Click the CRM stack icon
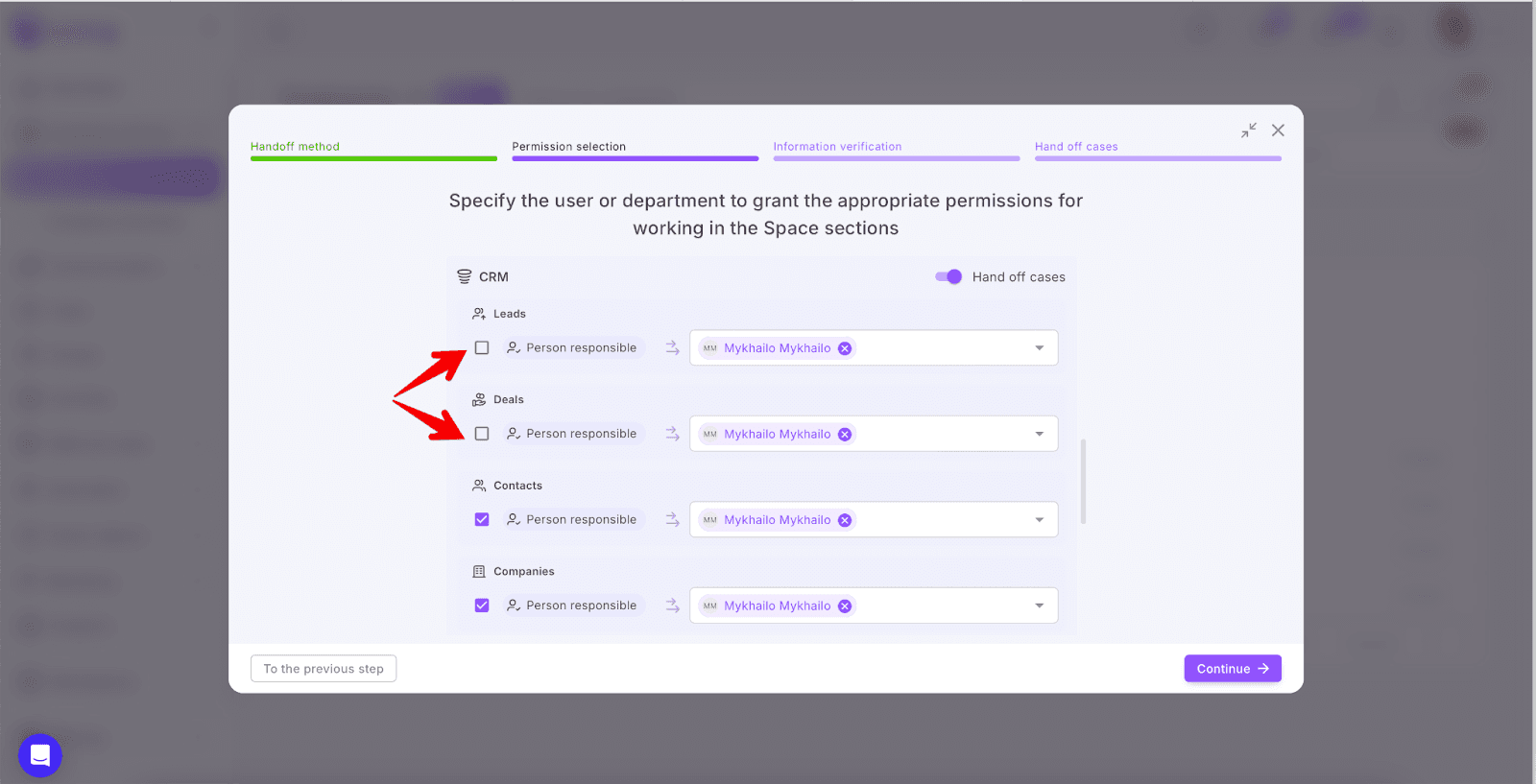Screen dimensions: 1536x784 click(465, 276)
